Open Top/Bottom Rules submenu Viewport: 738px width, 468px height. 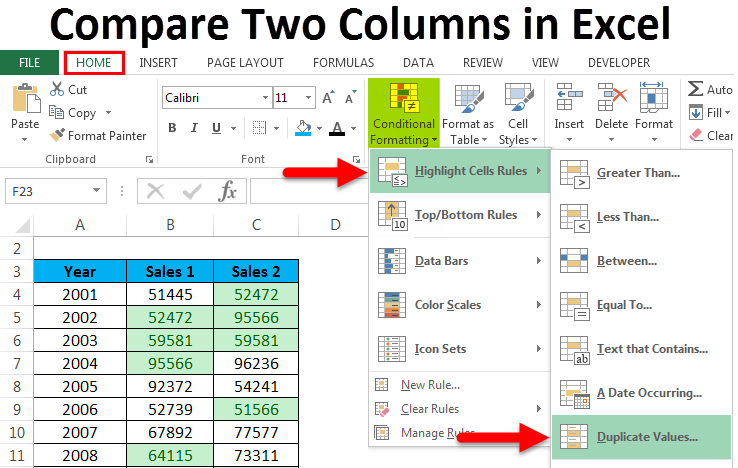click(x=460, y=215)
